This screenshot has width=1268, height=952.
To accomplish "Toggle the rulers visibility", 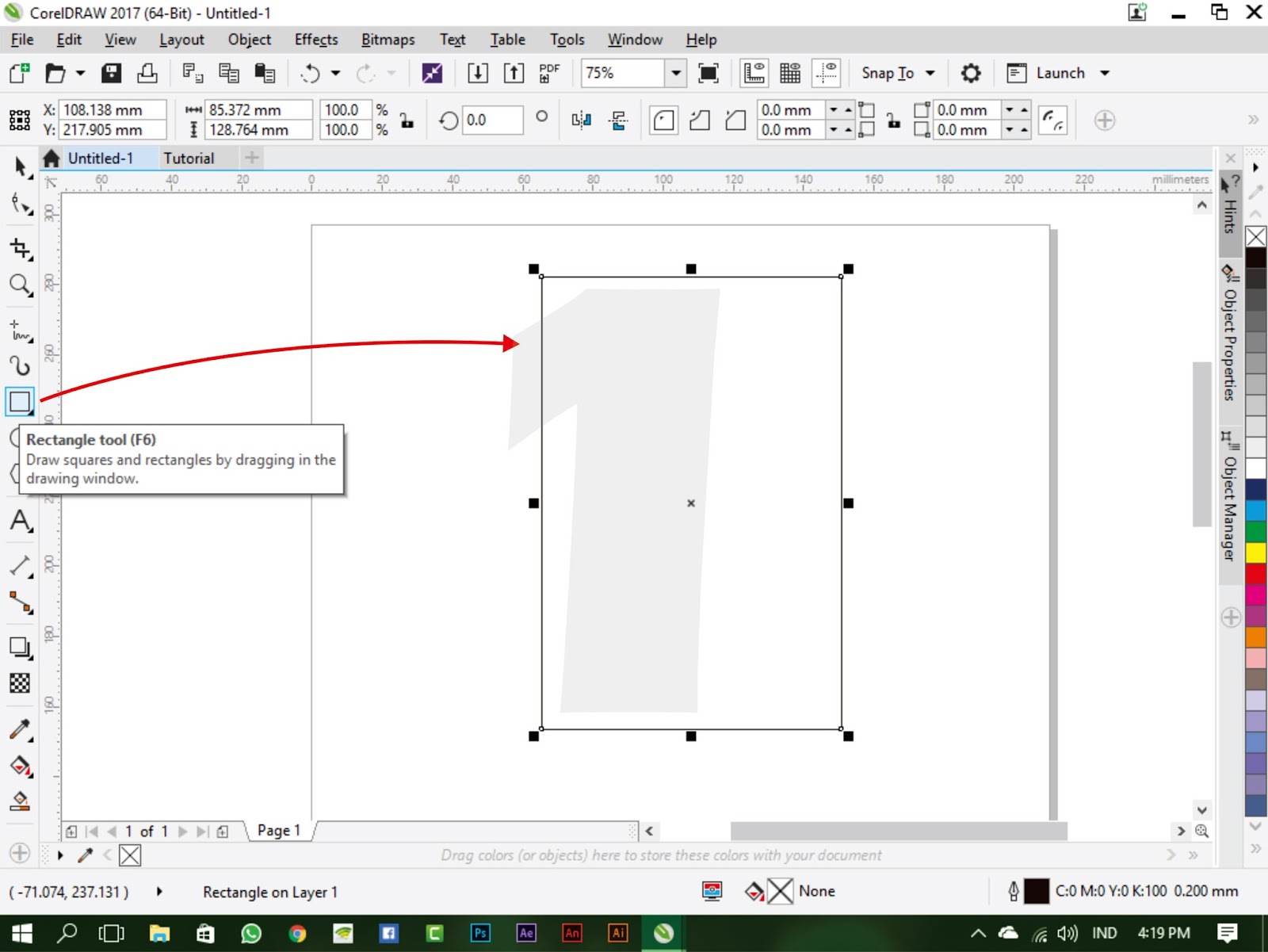I will point(753,73).
